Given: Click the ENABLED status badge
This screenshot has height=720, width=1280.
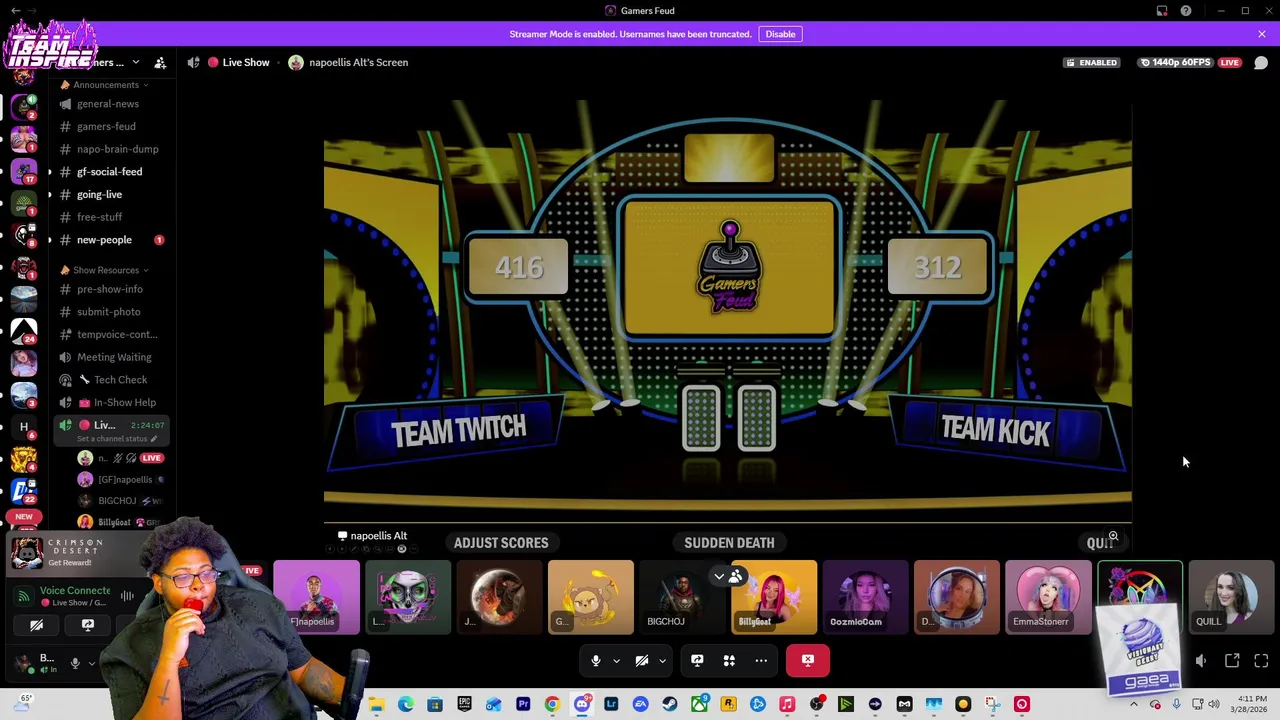Looking at the screenshot, I should coord(1091,62).
